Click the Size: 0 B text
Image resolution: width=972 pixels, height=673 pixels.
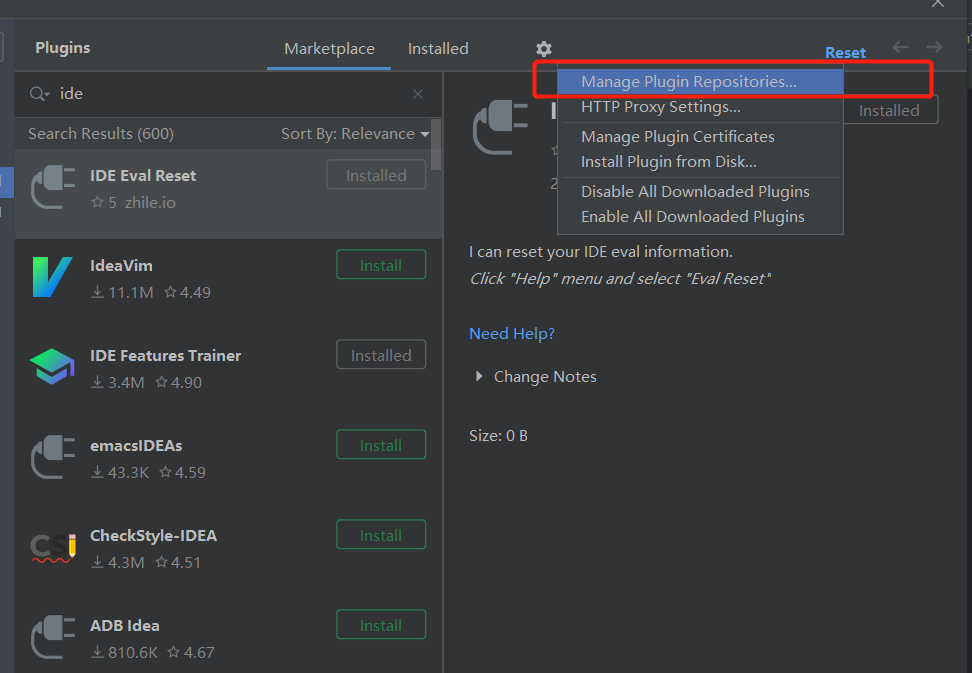(498, 436)
